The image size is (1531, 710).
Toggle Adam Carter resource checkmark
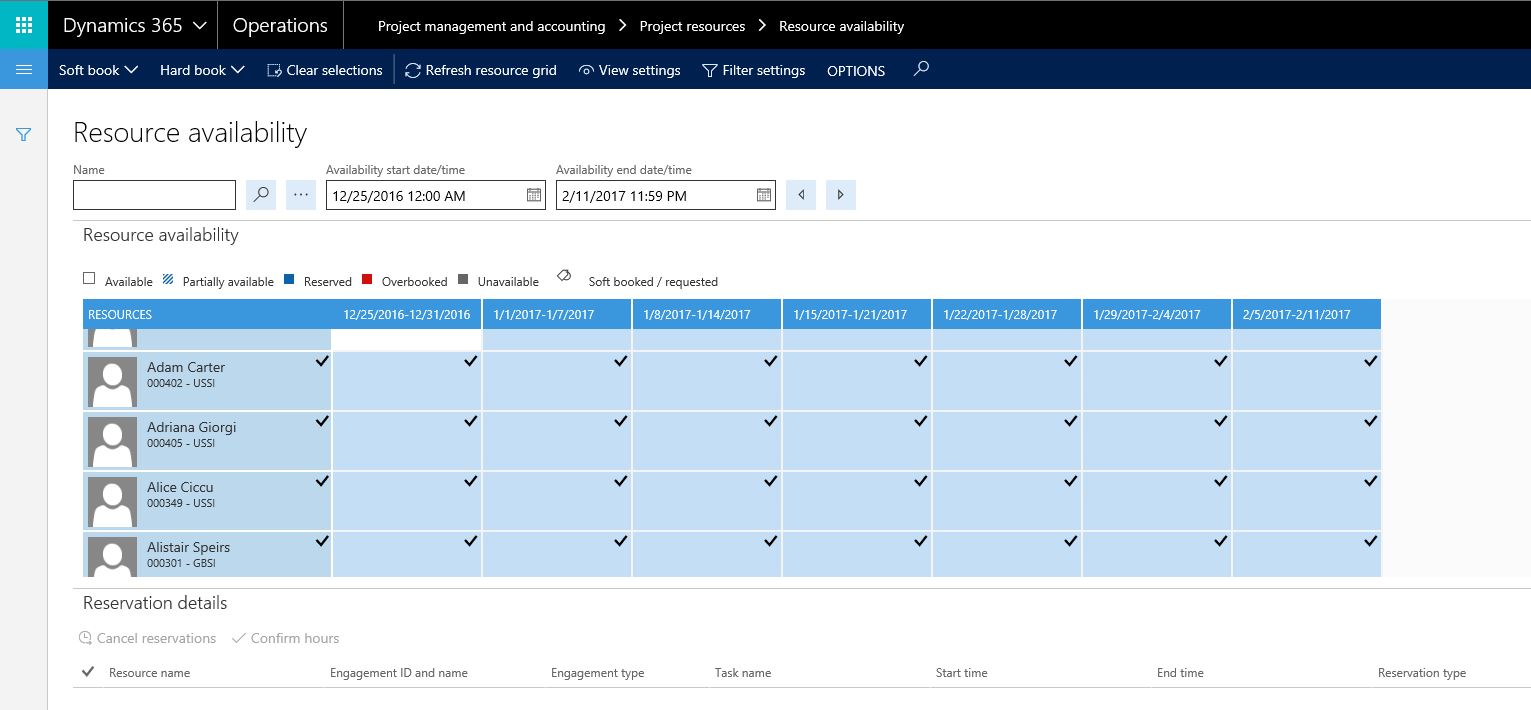click(x=321, y=362)
